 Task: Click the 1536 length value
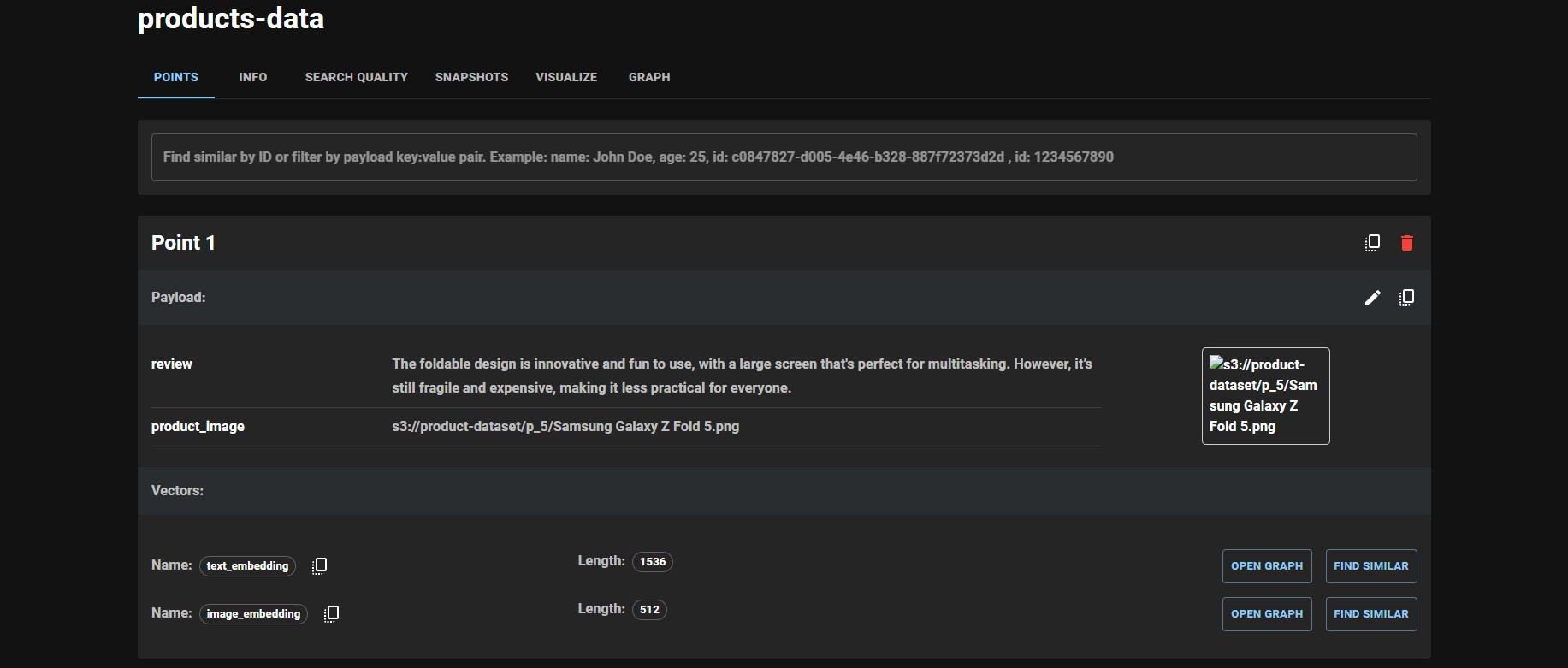pyautogui.click(x=653, y=562)
